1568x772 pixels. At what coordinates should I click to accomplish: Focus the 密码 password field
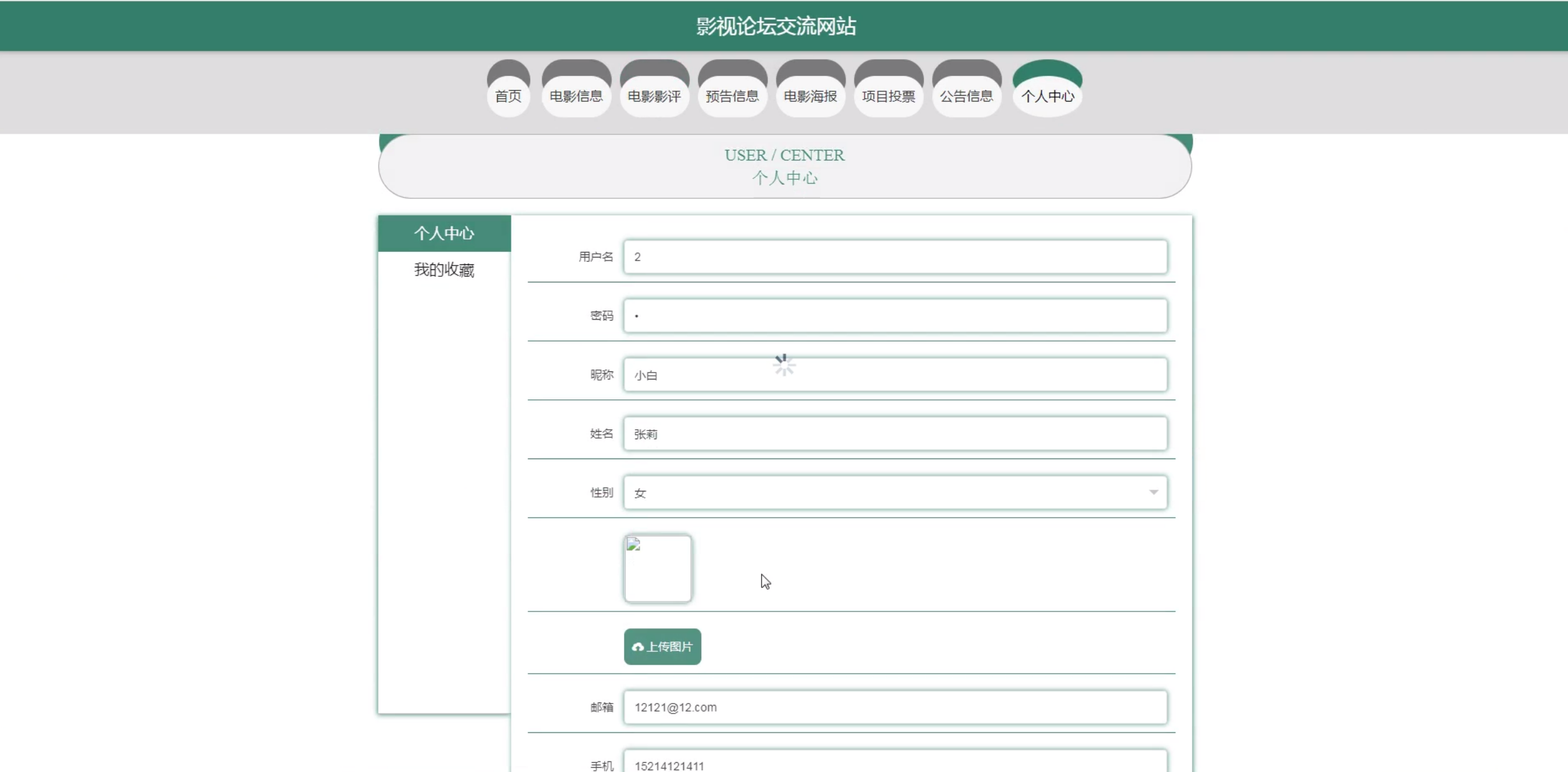tap(895, 316)
